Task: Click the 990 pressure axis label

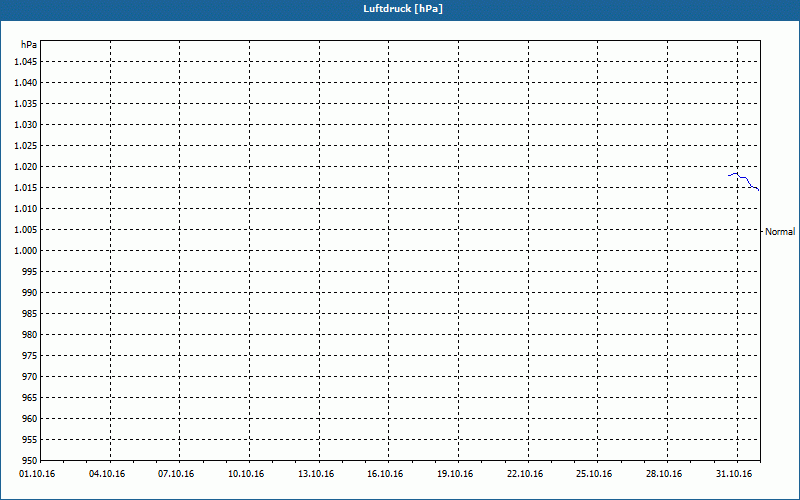Action: tap(30, 293)
